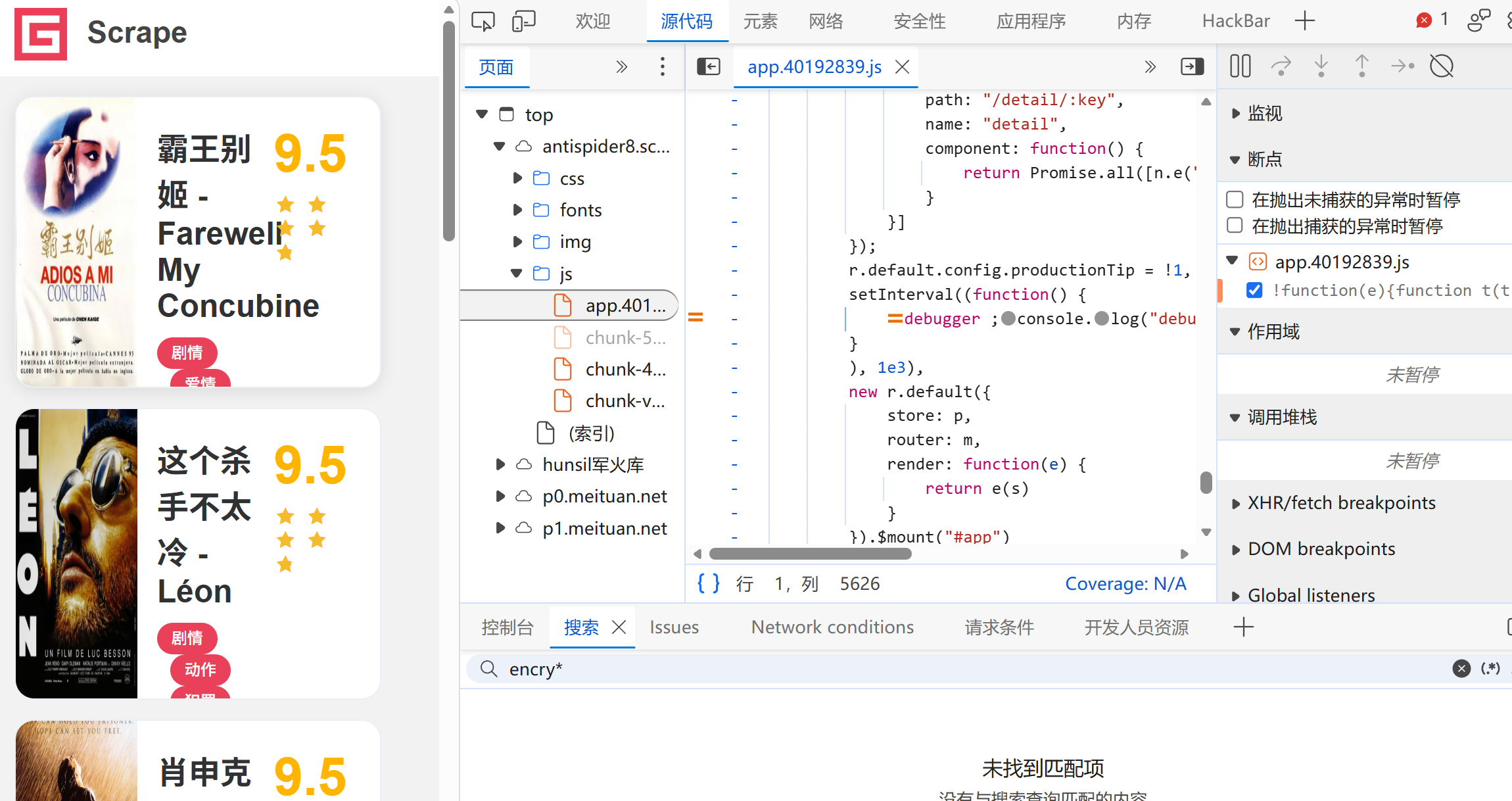Deactivate all breakpoints icon
The height and width of the screenshot is (801, 1512).
pos(1442,66)
